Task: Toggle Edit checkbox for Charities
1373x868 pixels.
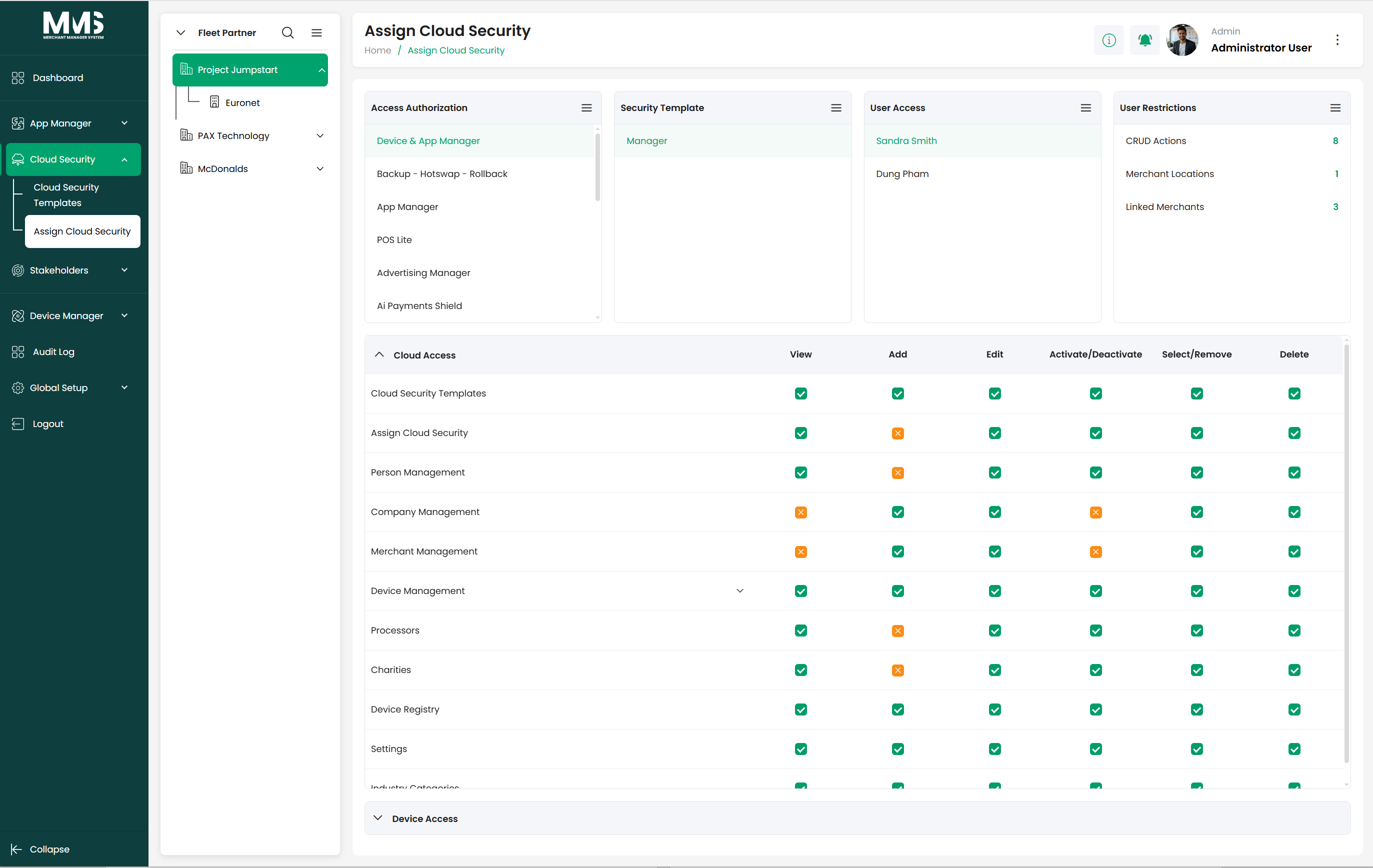Action: coord(995,670)
